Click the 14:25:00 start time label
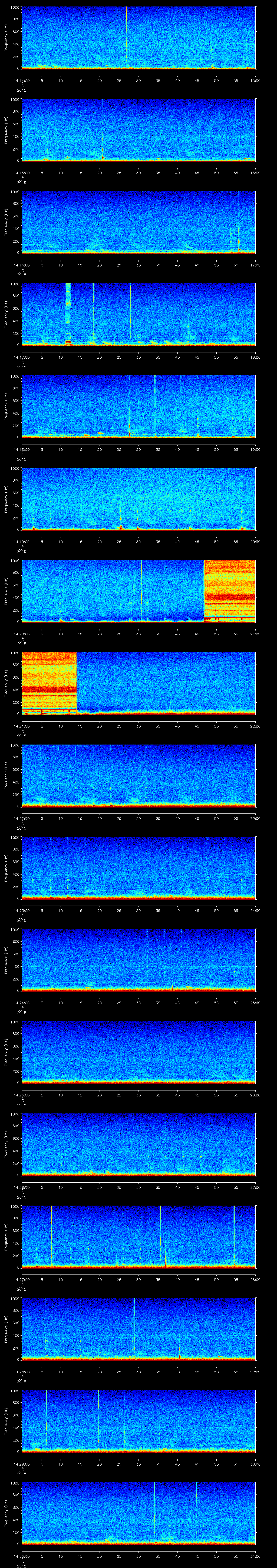This screenshot has width=277, height=1568. click(21, 1095)
